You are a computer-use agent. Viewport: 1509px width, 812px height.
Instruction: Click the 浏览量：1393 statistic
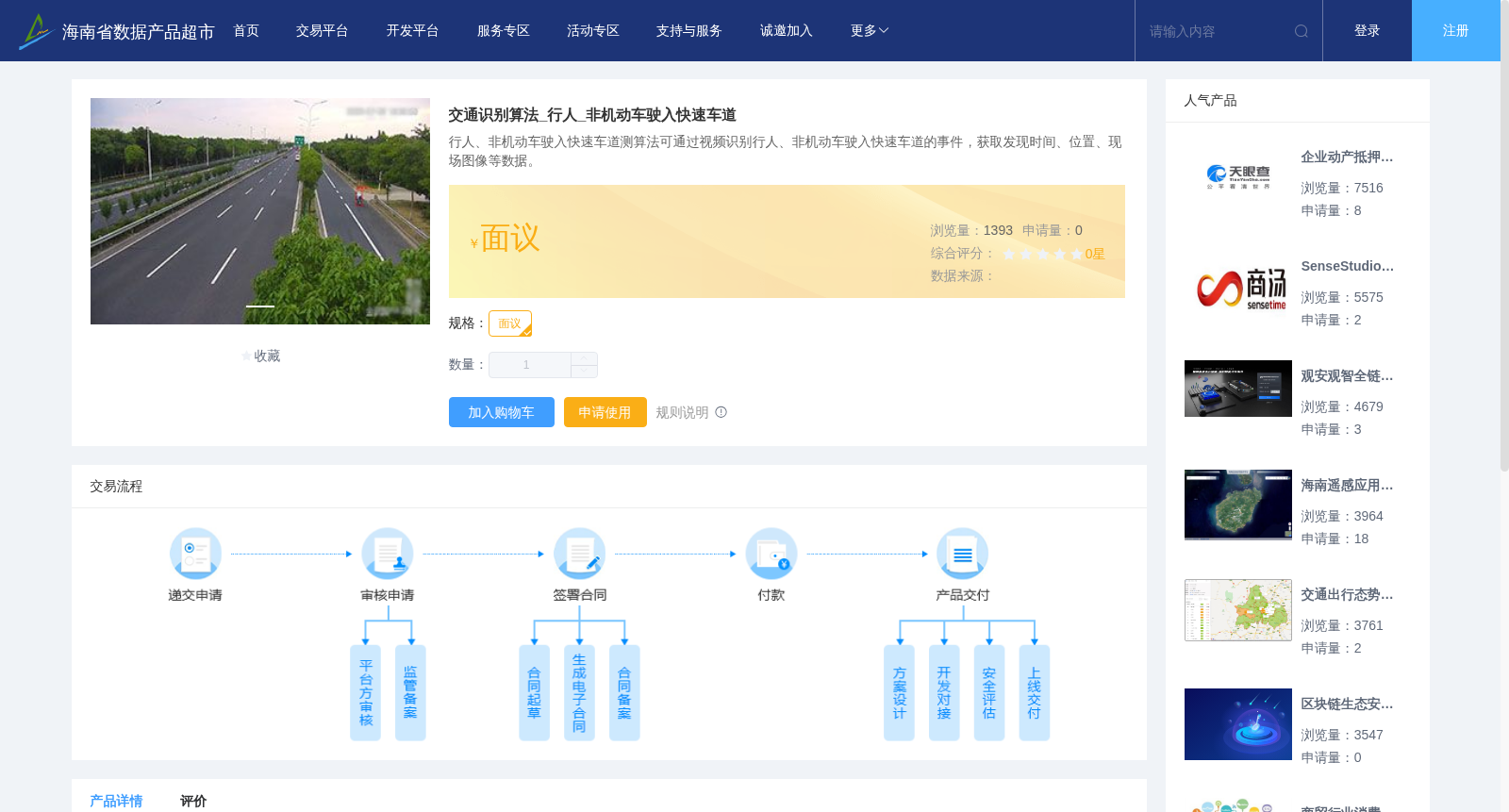[x=971, y=231]
